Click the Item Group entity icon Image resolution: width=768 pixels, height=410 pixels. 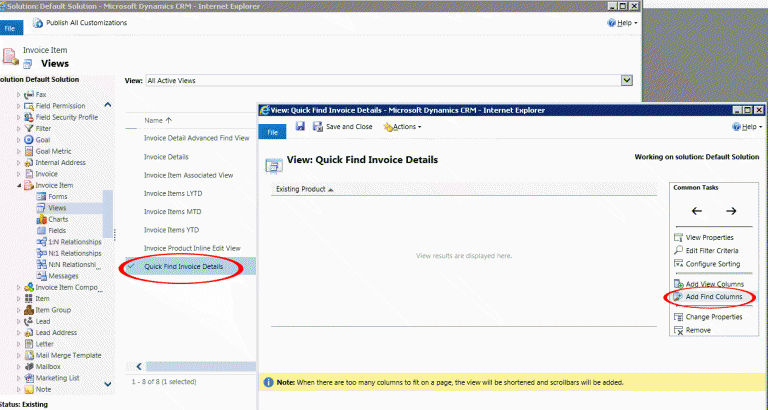coord(29,310)
